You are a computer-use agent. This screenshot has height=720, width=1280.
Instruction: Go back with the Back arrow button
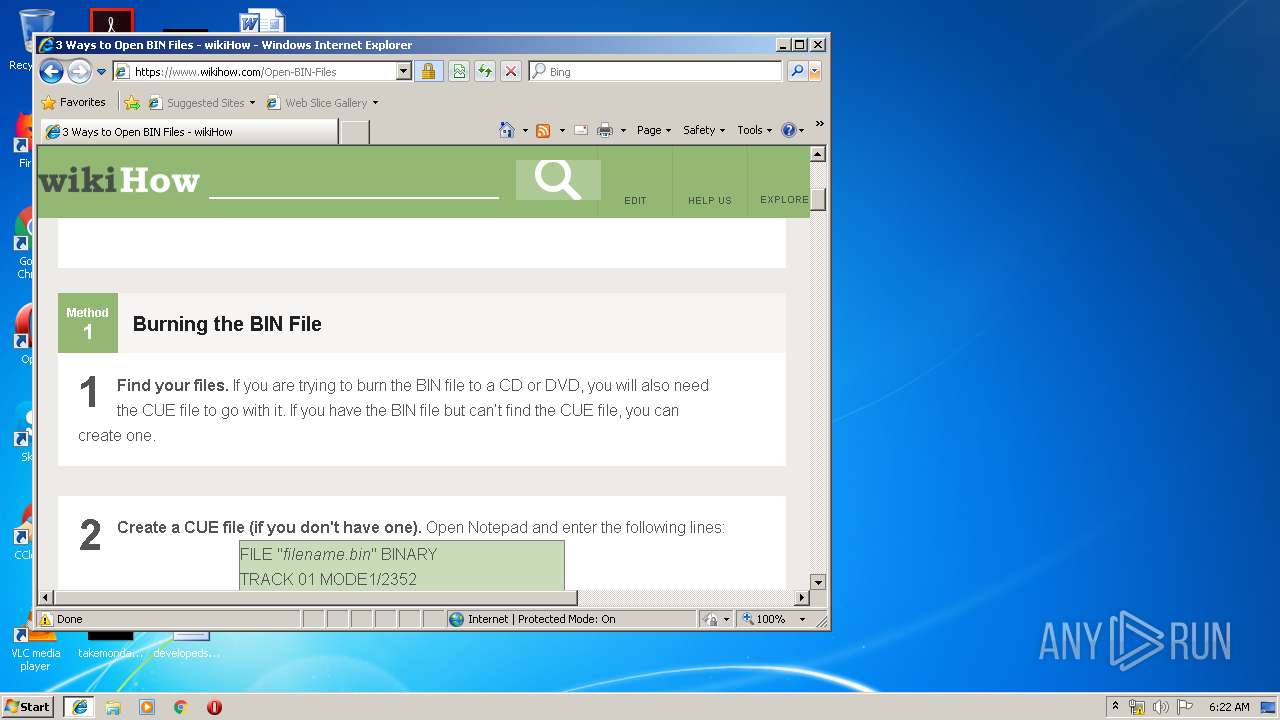point(51,71)
